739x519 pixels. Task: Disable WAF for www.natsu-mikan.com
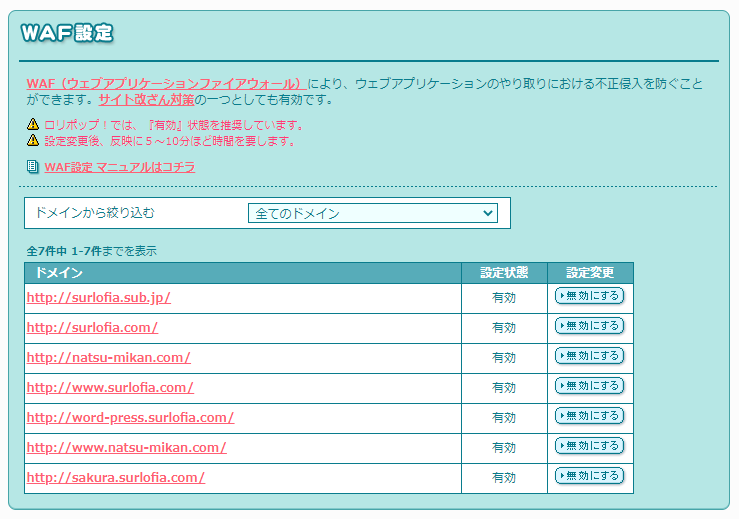[x=589, y=446]
